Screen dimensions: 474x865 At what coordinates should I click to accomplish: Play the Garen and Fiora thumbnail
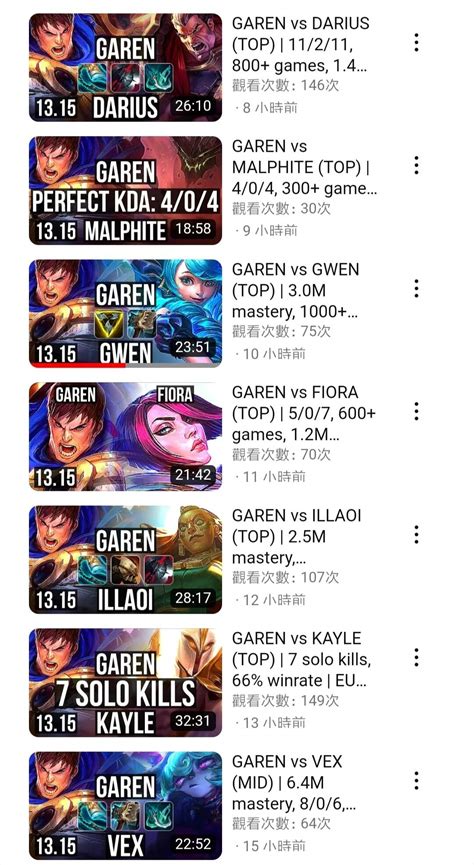pyautogui.click(x=125, y=436)
